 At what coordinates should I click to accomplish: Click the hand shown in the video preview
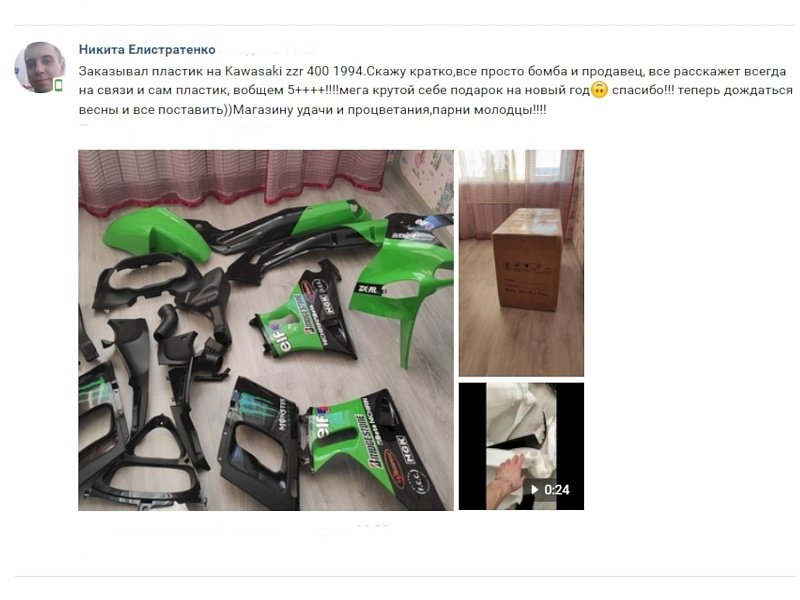pyautogui.click(x=505, y=480)
